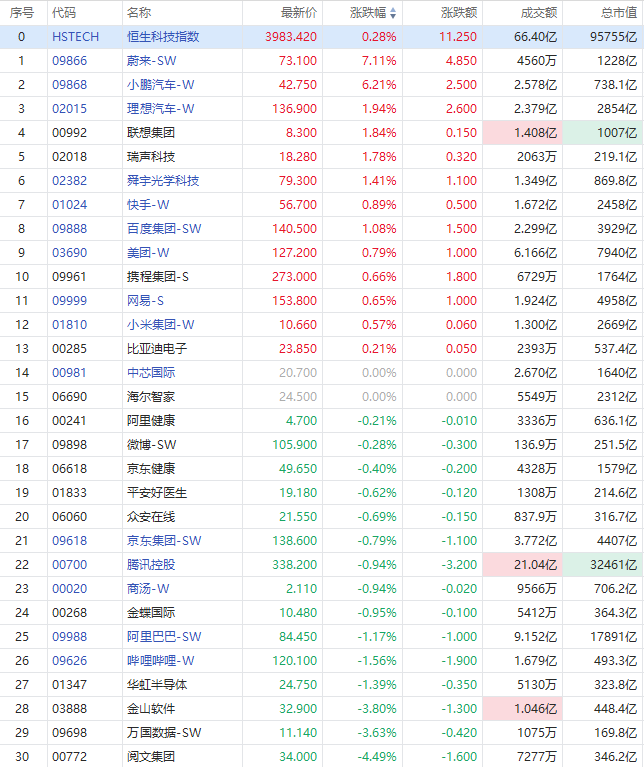The width and height of the screenshot is (644, 767).
Task: Open 中芯国际 stock link
Action: (x=151, y=372)
